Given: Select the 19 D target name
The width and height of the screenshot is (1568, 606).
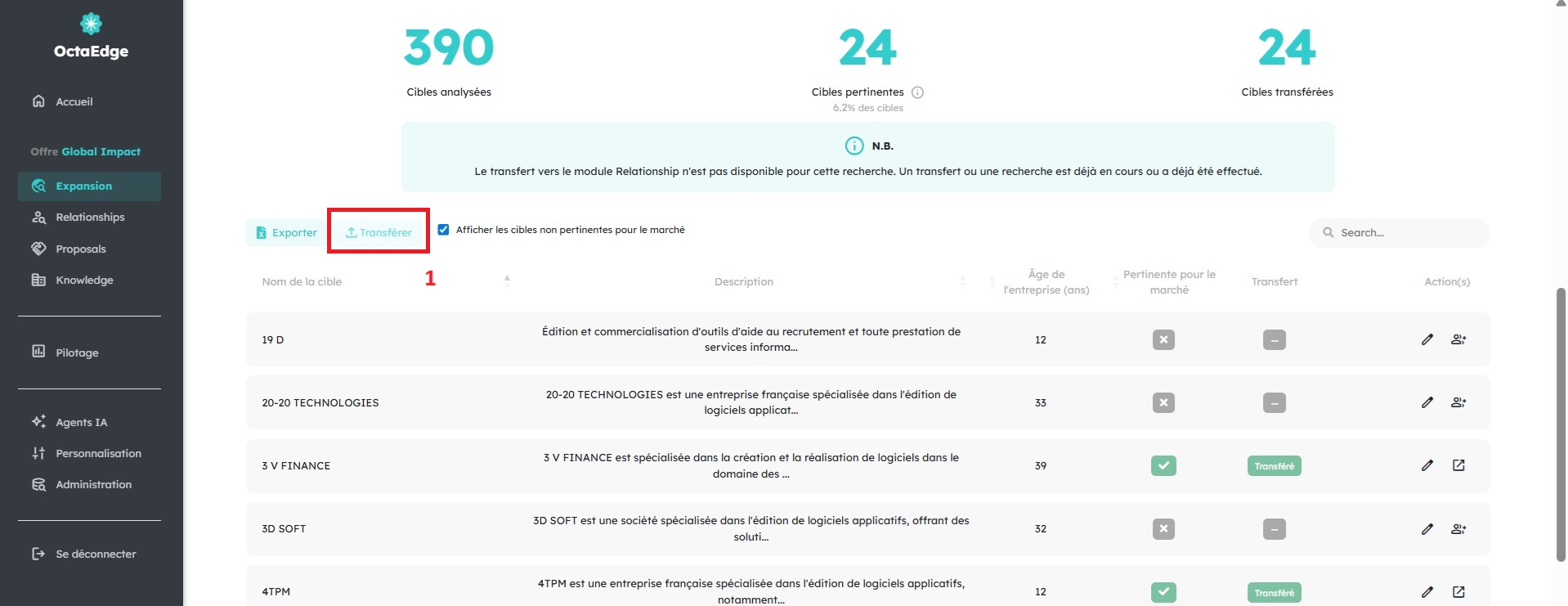Looking at the screenshot, I should [x=273, y=339].
